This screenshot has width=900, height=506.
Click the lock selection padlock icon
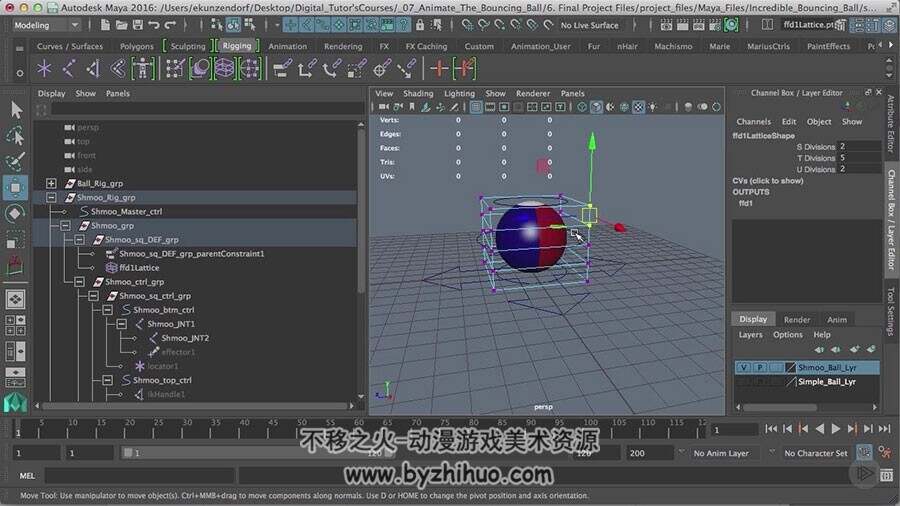420,25
